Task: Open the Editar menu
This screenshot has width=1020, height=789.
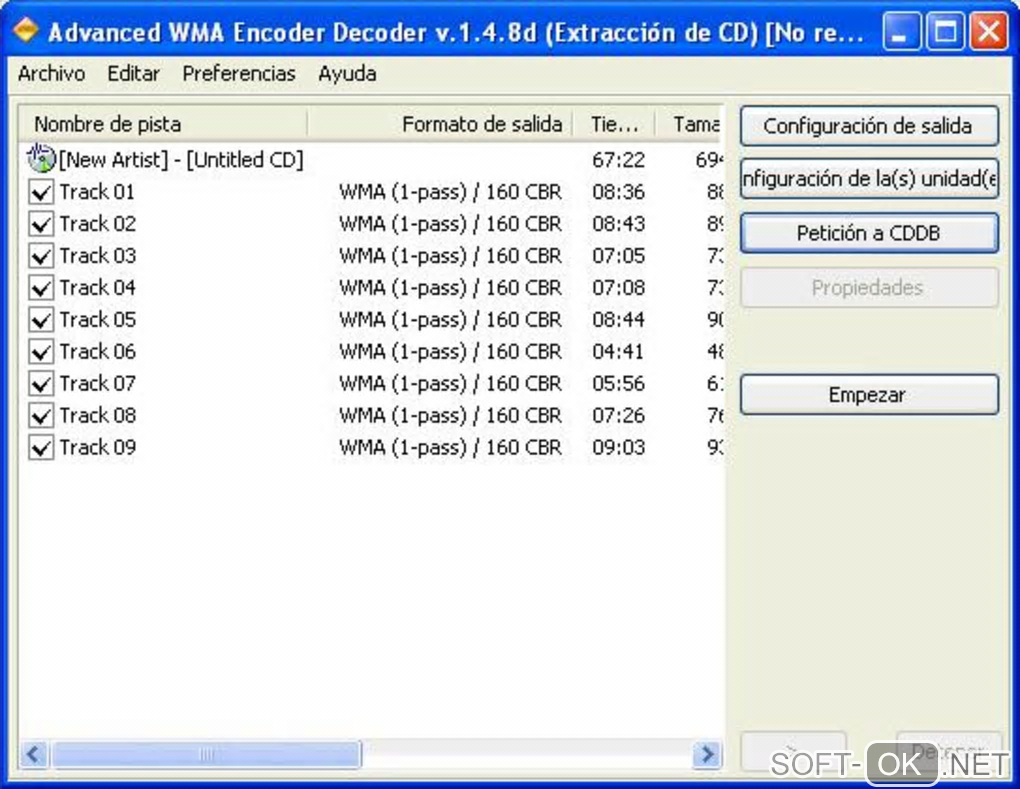Action: pos(133,74)
